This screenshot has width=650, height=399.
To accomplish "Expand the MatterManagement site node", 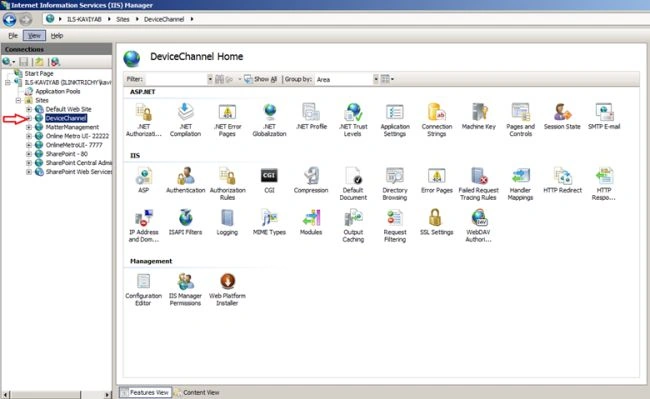I will click(29, 127).
